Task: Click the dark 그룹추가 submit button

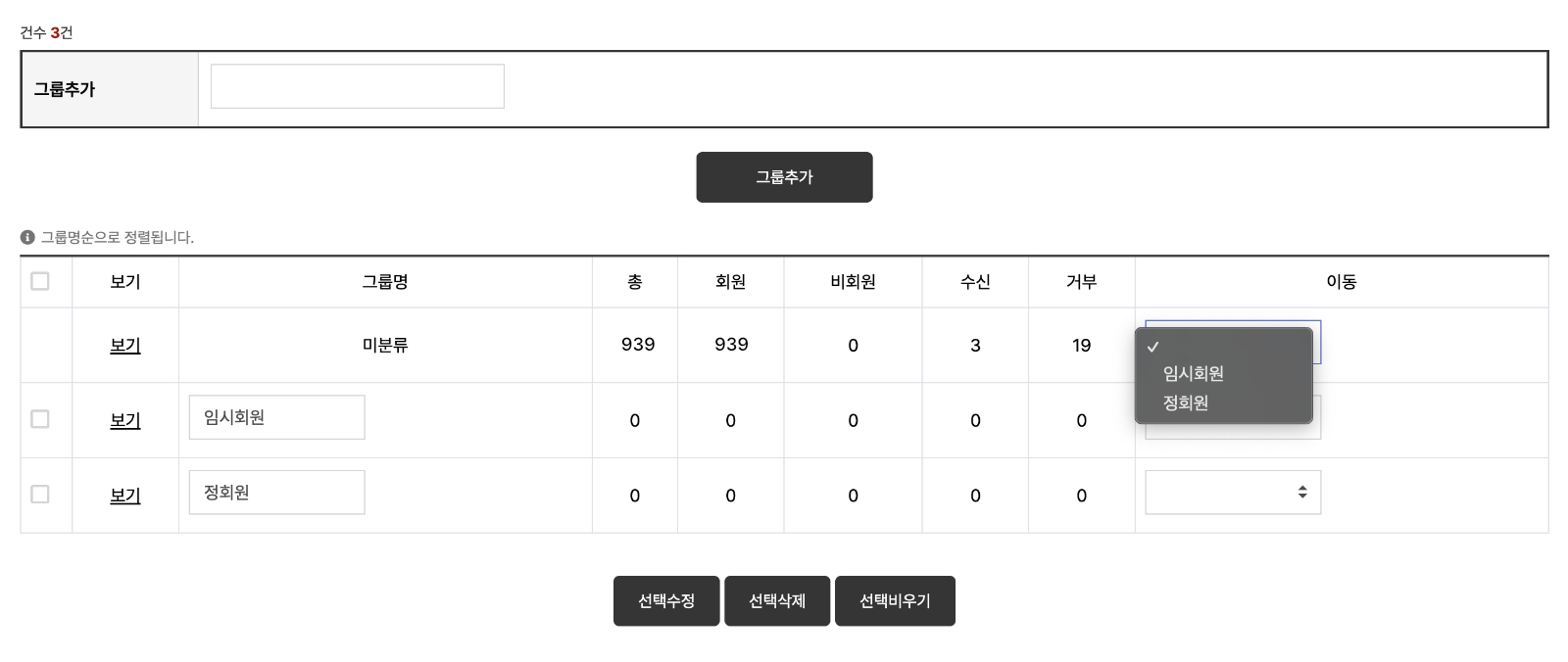Action: (784, 177)
